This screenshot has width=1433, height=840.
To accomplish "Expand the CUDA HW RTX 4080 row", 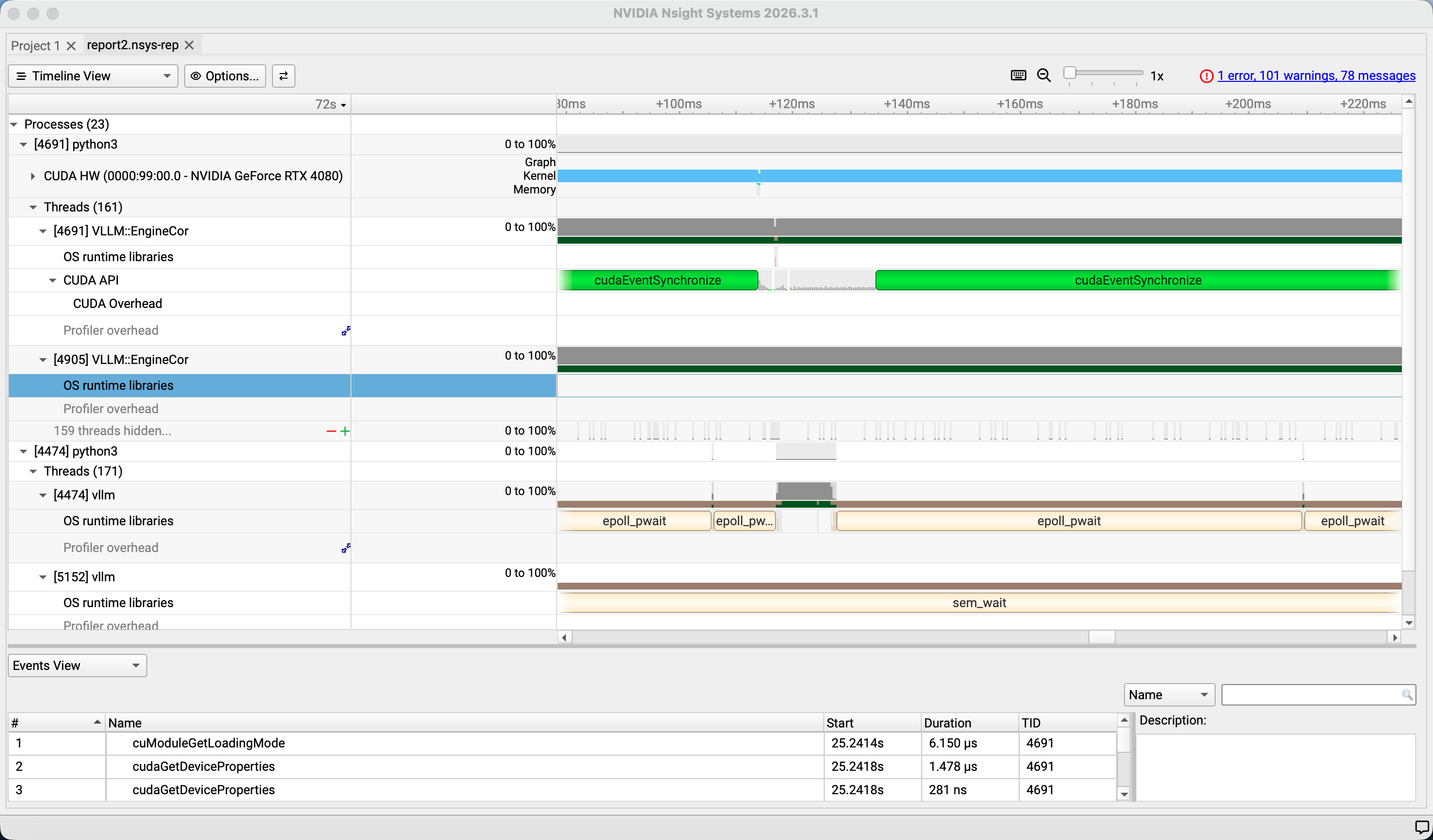I will point(33,176).
